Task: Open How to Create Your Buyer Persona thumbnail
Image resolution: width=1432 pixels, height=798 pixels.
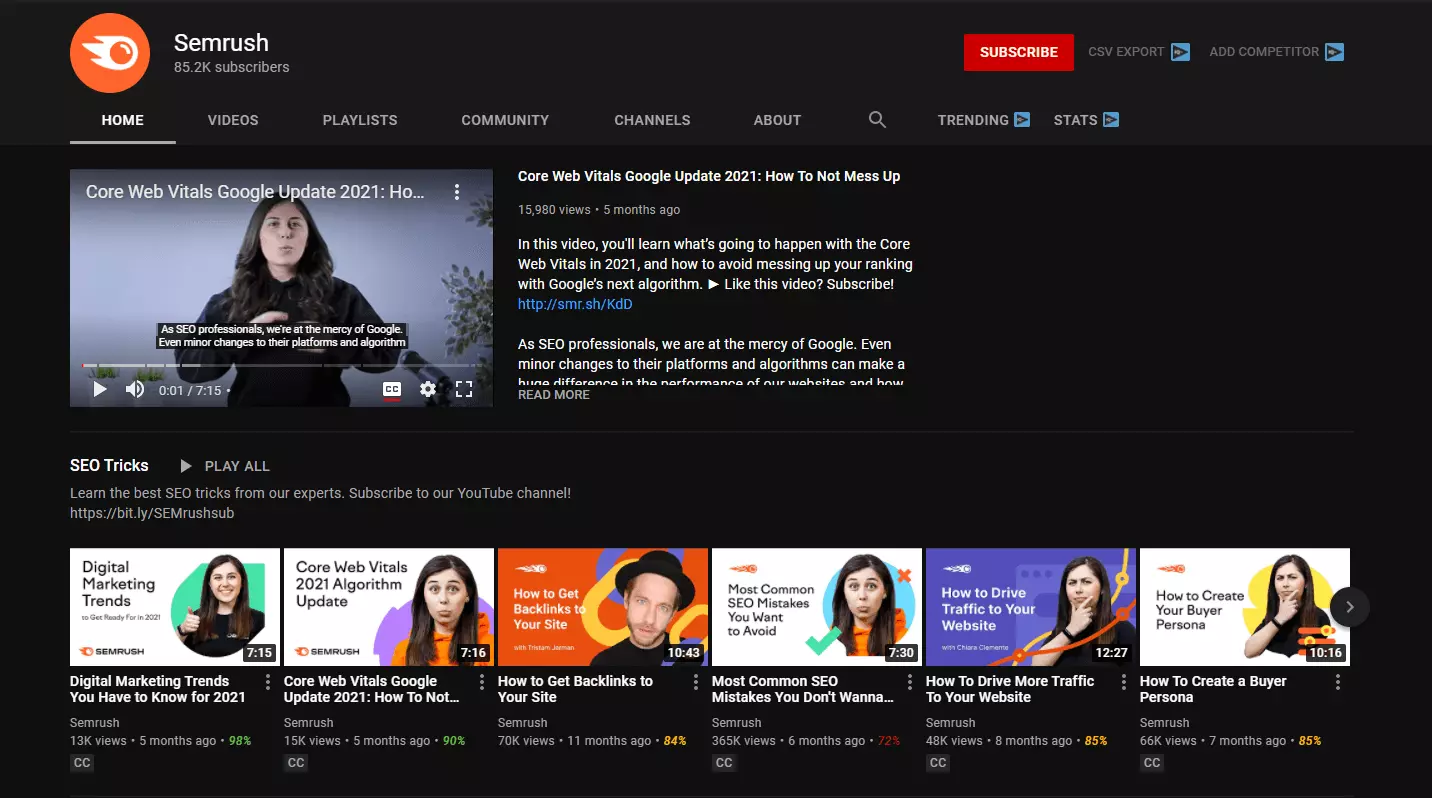Action: (1245, 607)
